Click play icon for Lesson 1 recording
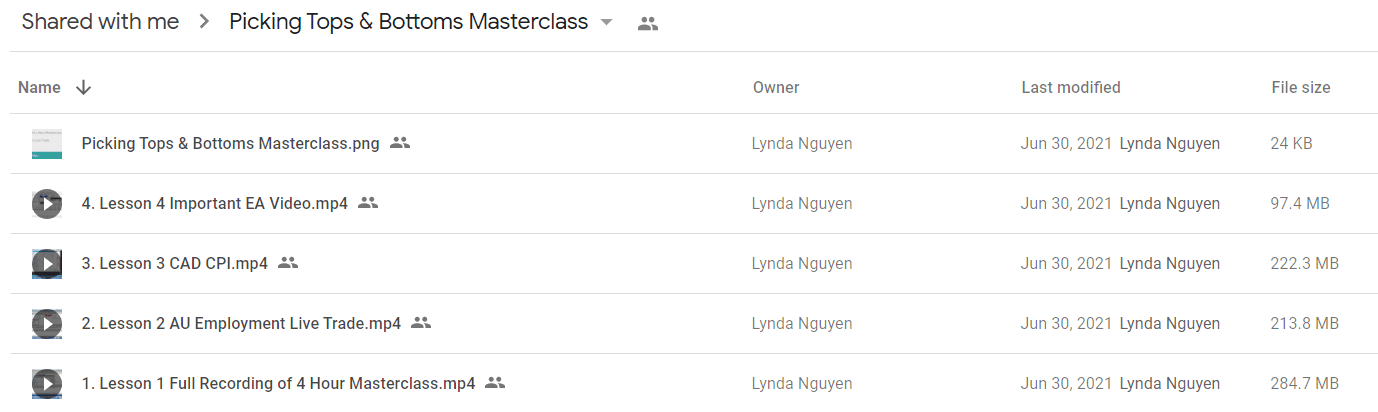Viewport: 1378px width, 412px height. (46, 384)
